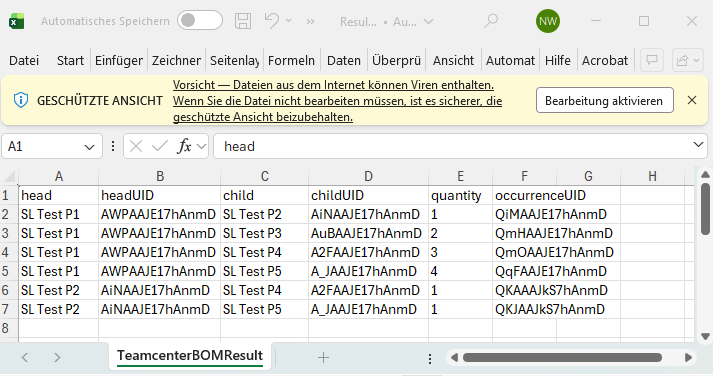Open the Name Box dropdown arrow

pyautogui.click(x=90, y=147)
